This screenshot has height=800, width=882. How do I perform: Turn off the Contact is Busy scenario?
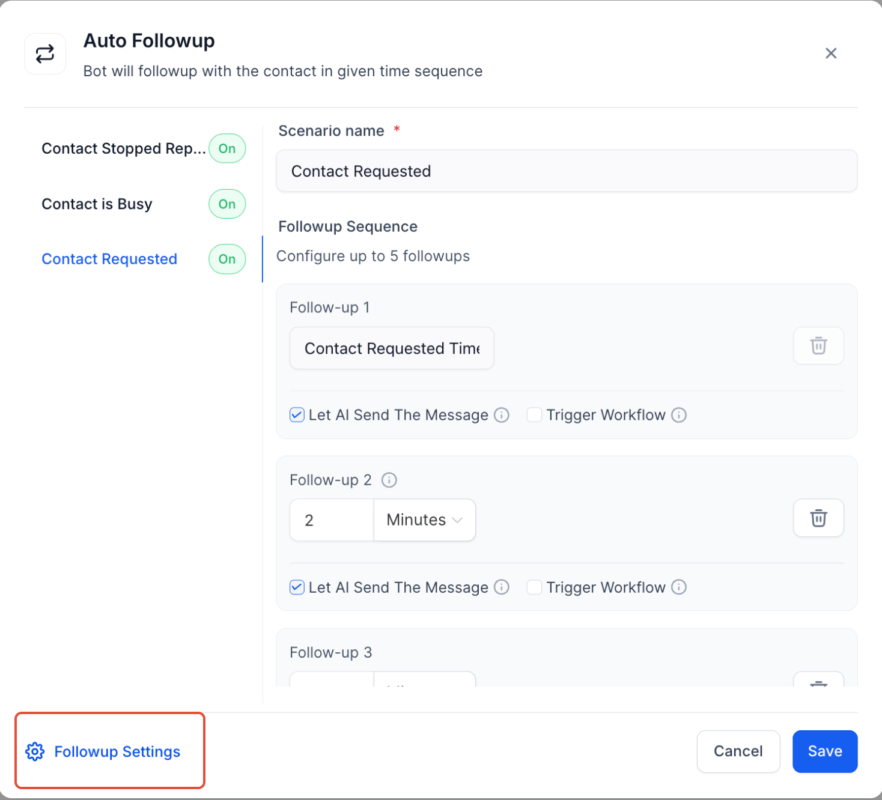coord(226,204)
